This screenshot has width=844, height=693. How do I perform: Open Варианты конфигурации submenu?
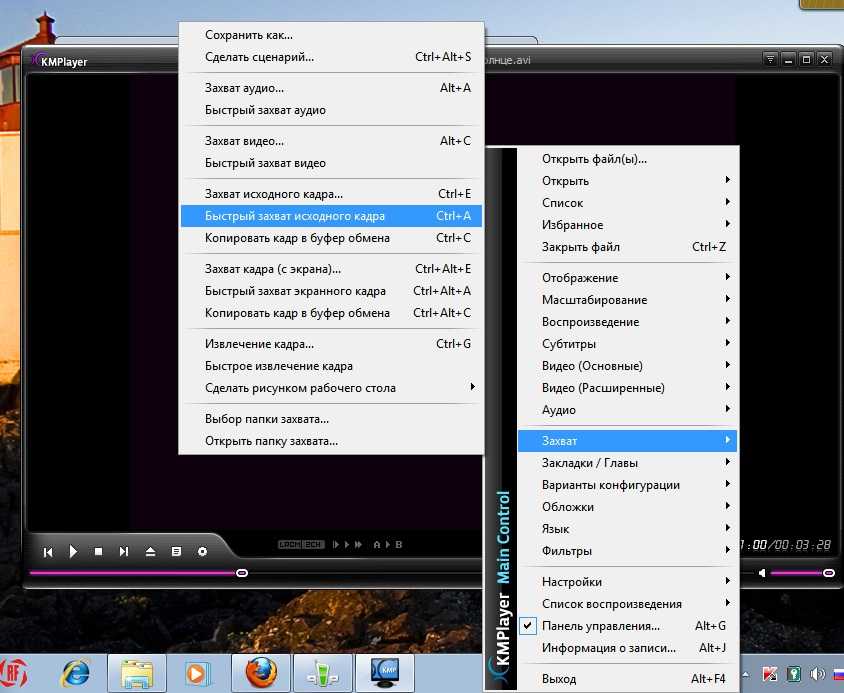[628, 485]
